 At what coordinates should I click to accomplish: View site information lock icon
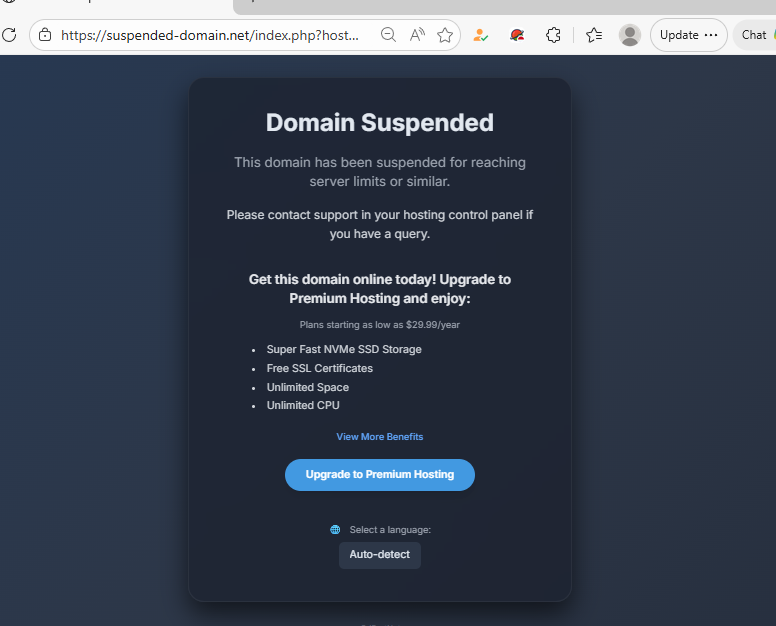(44, 35)
